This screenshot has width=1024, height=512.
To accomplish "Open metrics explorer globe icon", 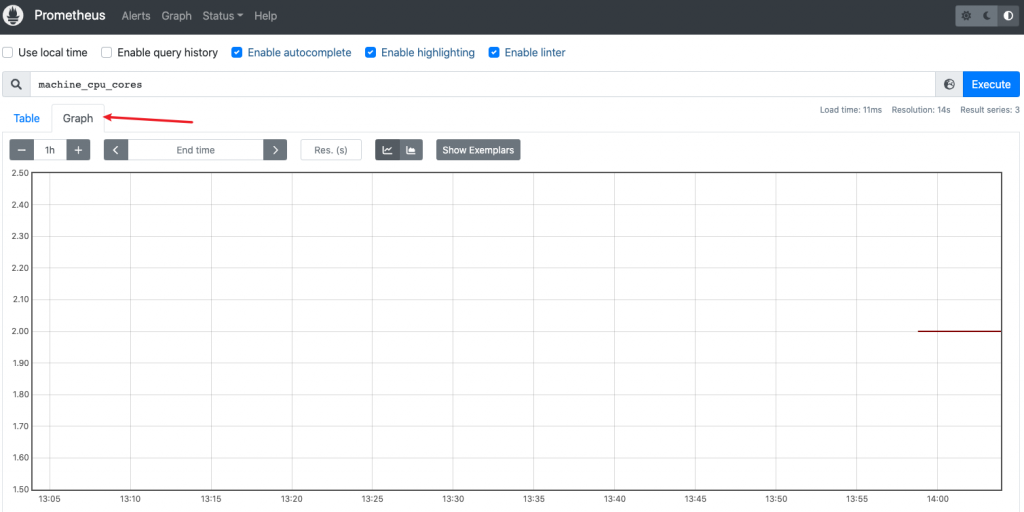I will 949,85.
